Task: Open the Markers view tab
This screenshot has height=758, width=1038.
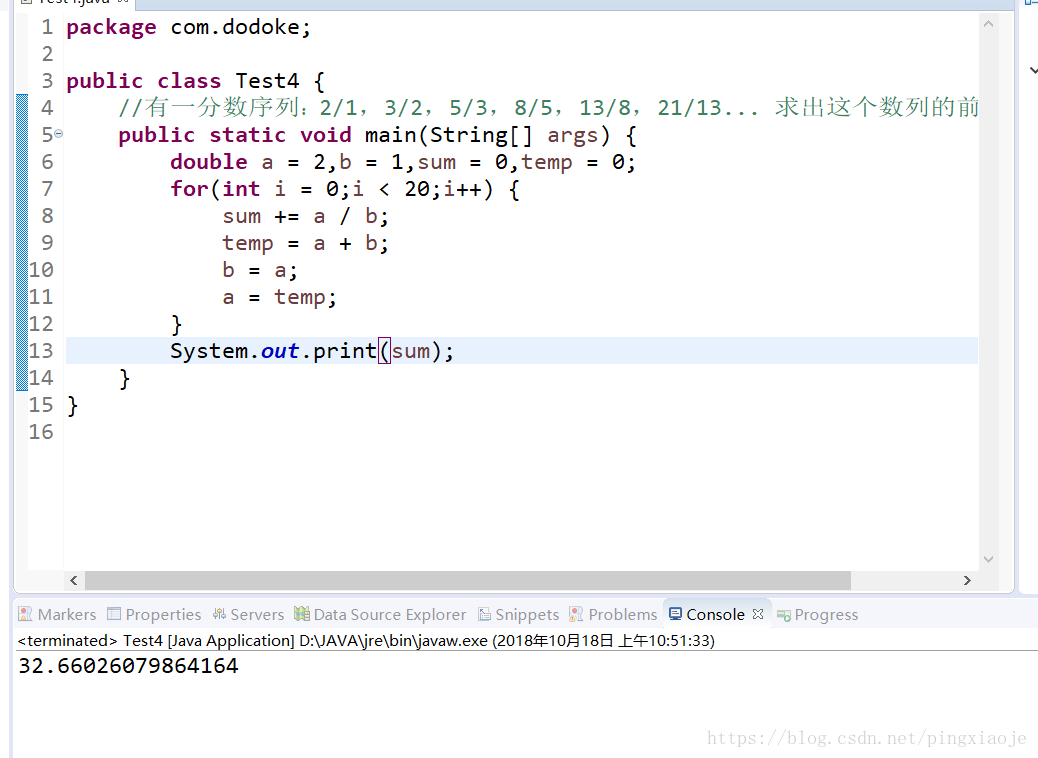Action: click(x=58, y=614)
